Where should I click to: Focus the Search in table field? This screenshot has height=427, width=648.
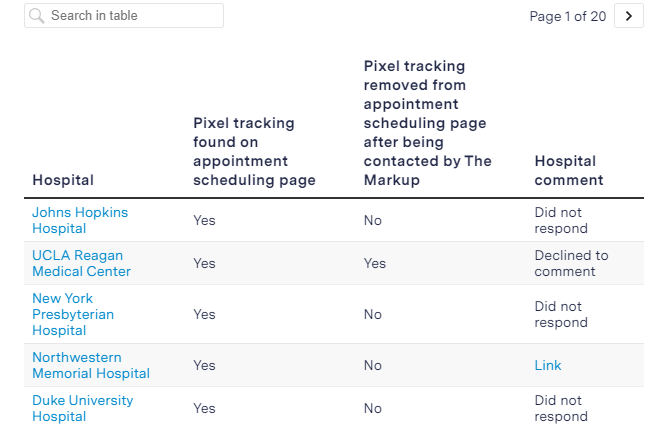124,16
